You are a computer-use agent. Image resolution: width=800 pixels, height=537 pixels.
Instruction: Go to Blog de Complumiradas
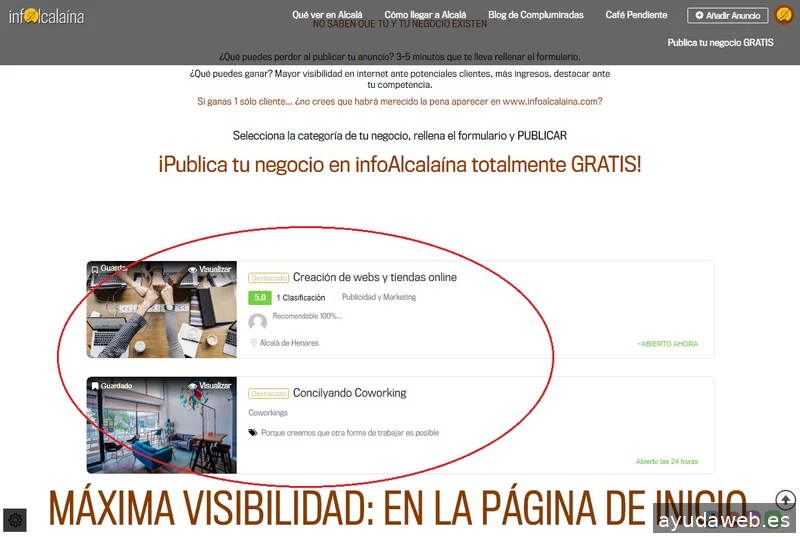[x=536, y=15]
